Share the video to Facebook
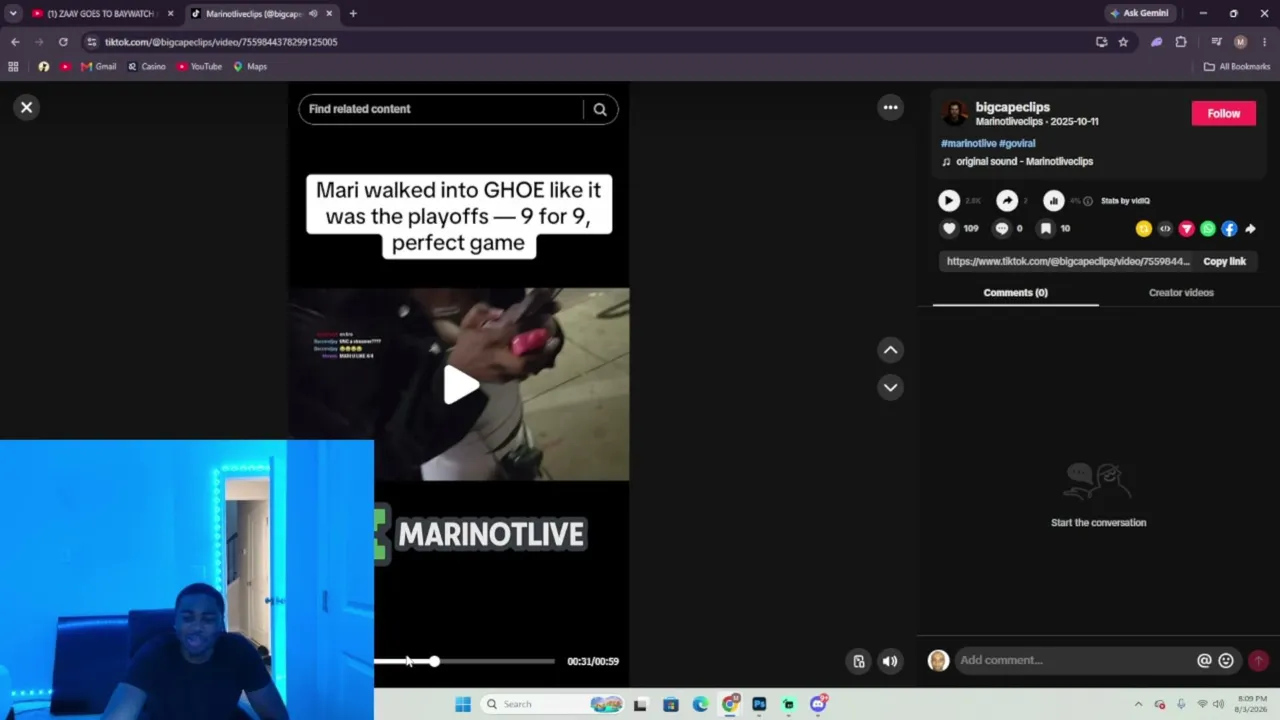This screenshot has height=720, width=1280. coord(1229,229)
